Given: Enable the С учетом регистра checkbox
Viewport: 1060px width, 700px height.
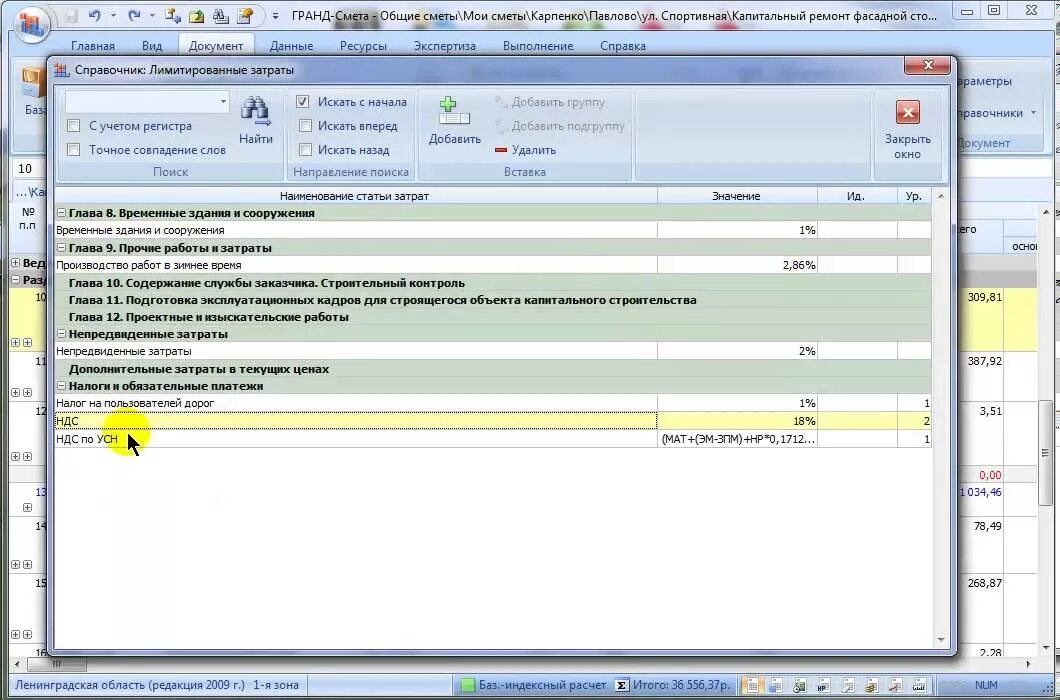Looking at the screenshot, I should click(74, 126).
